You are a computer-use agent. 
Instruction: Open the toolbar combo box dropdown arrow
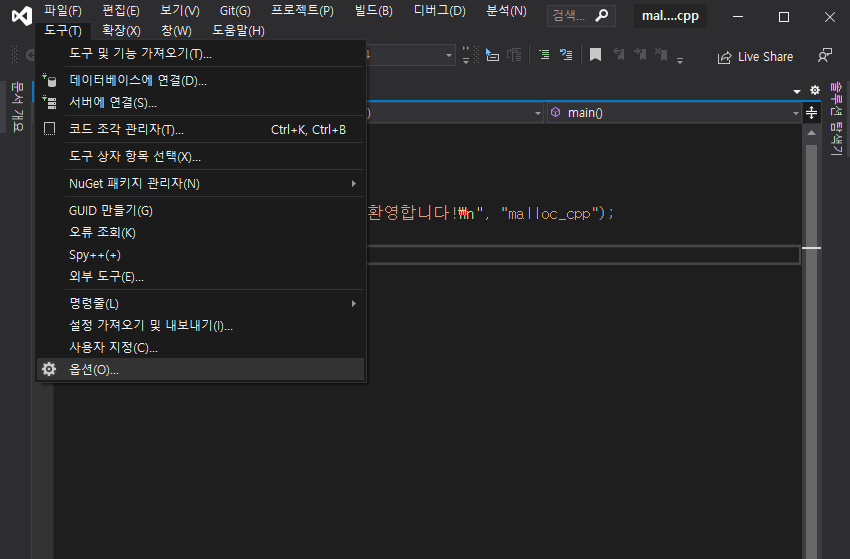click(x=449, y=55)
